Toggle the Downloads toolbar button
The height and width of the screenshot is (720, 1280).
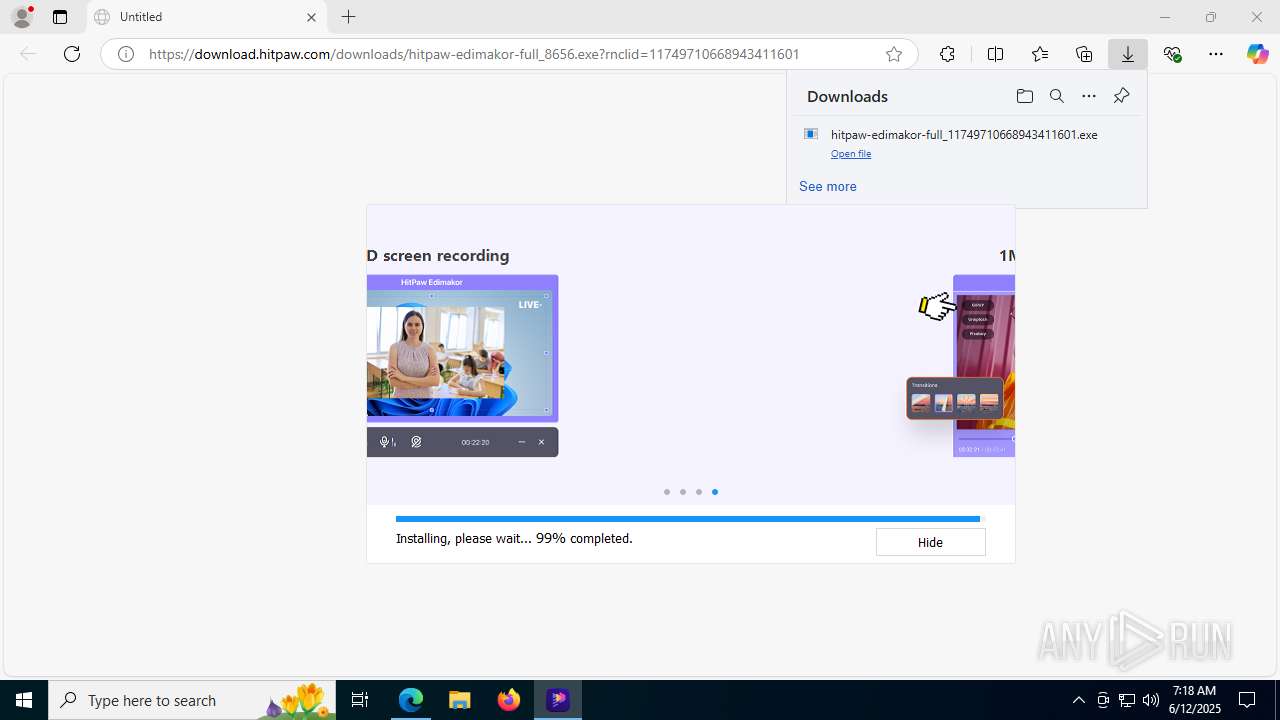click(1128, 54)
